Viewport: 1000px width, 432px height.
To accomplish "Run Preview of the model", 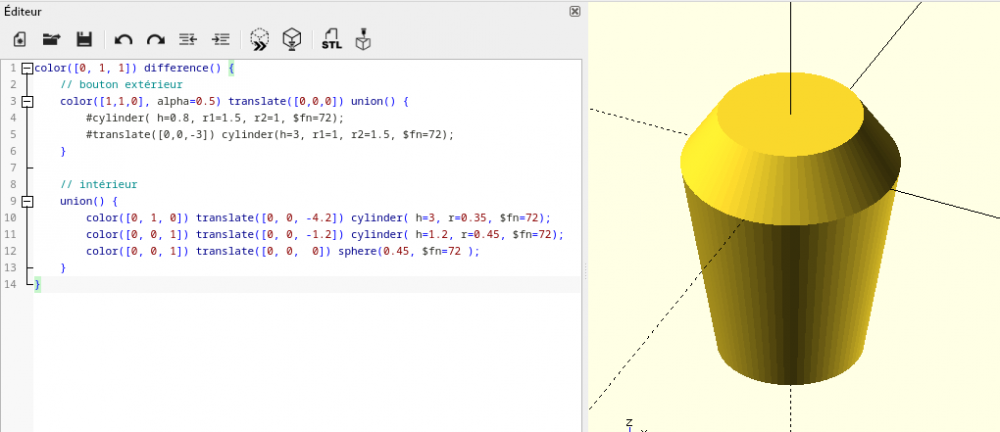I will (x=259, y=40).
